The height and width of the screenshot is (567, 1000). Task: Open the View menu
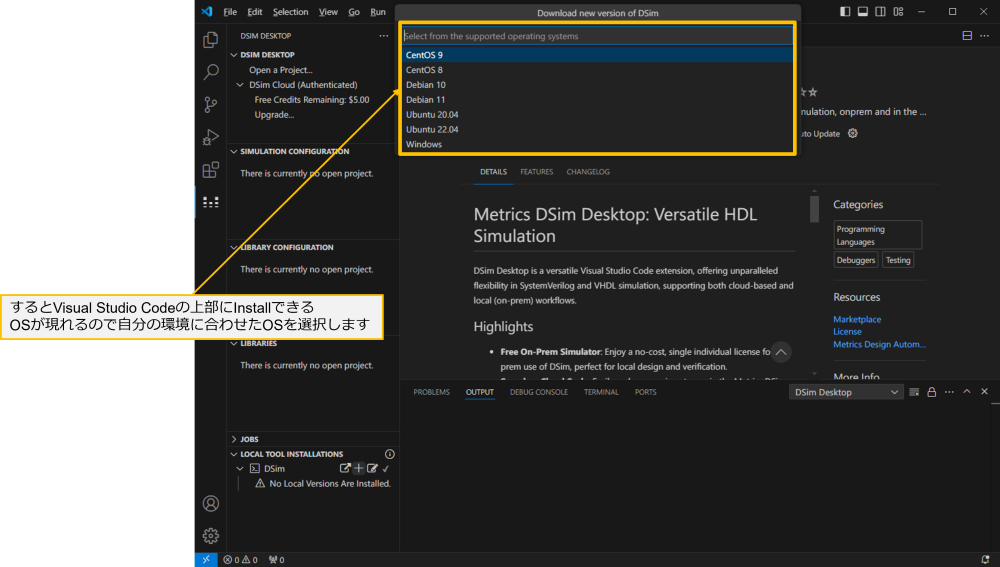point(328,12)
